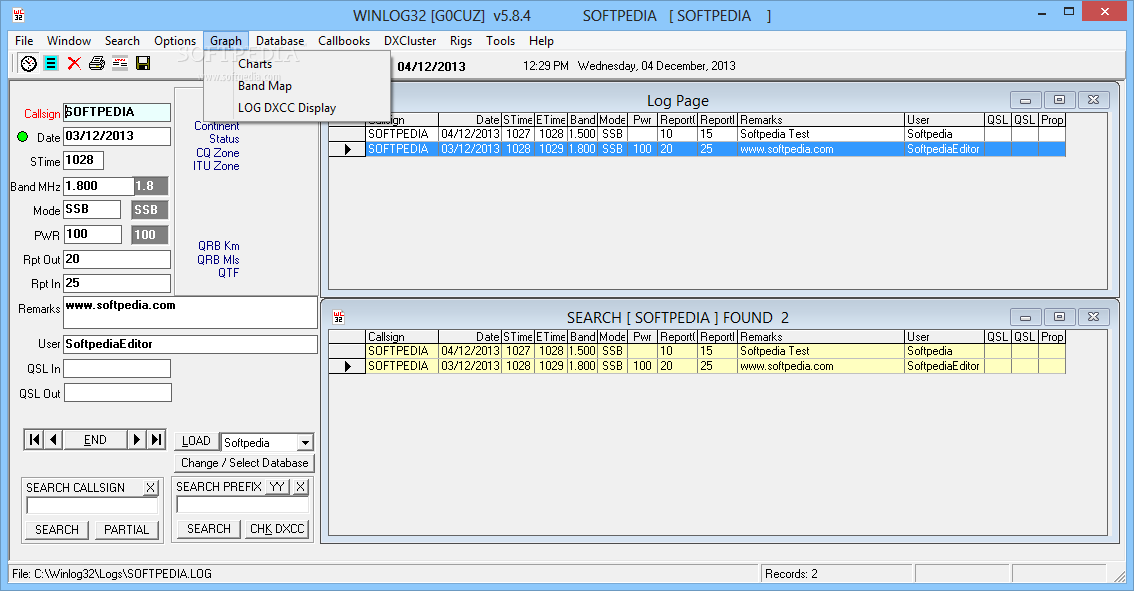Image resolution: width=1134 pixels, height=591 pixels.
Task: Click the QSL In input field
Action: (117, 368)
